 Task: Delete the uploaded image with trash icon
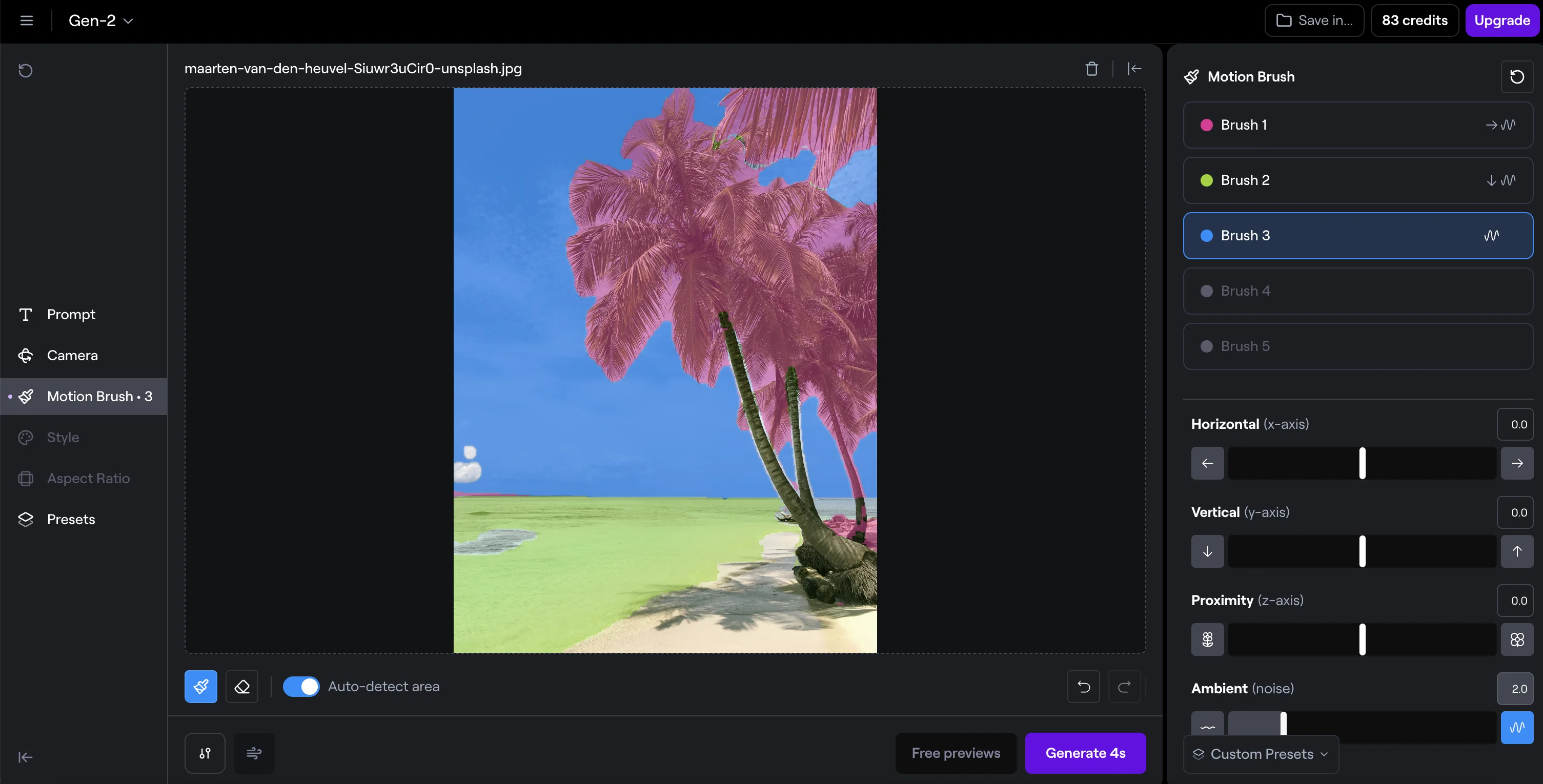tap(1091, 69)
